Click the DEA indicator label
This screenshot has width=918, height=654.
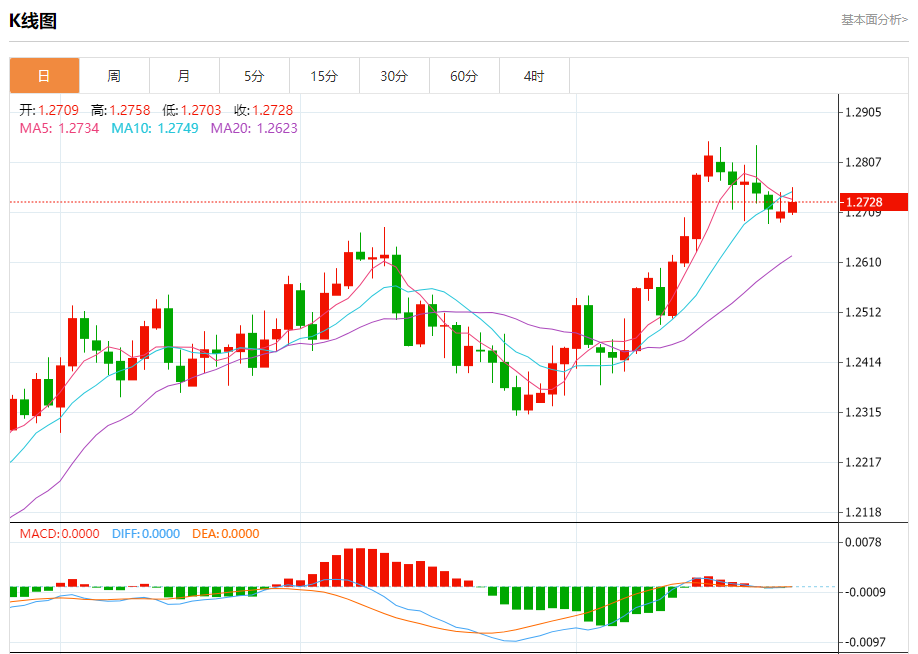225,534
